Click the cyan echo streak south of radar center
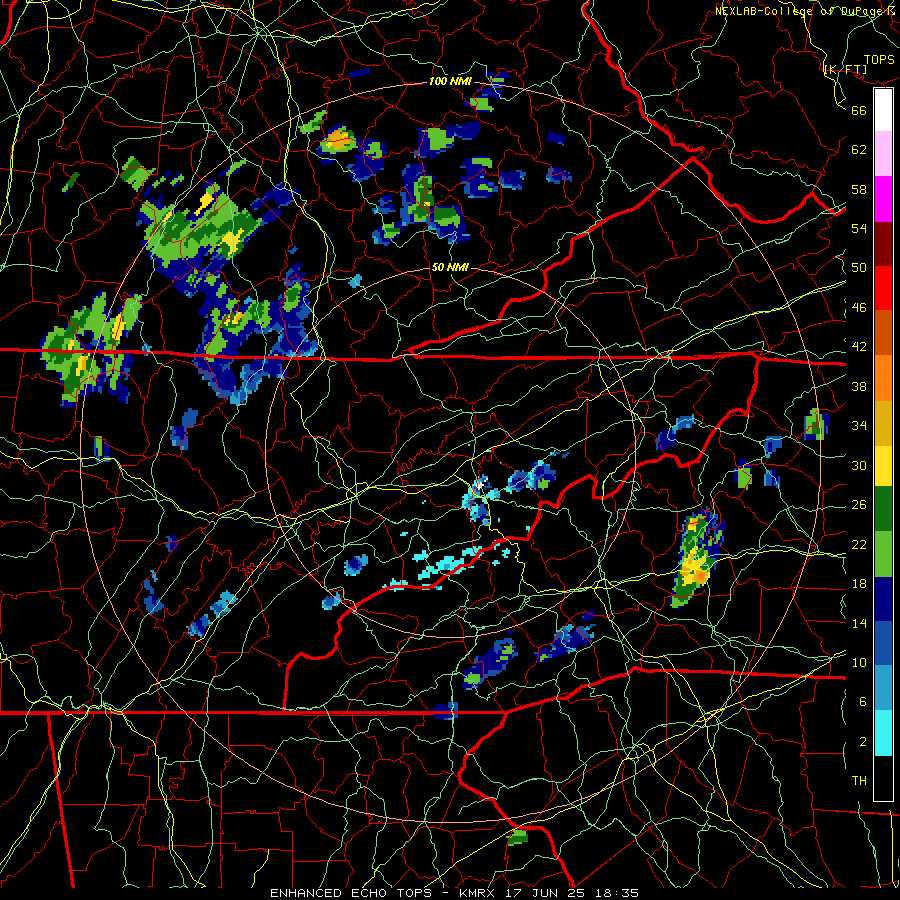This screenshot has width=900, height=900. (448, 565)
